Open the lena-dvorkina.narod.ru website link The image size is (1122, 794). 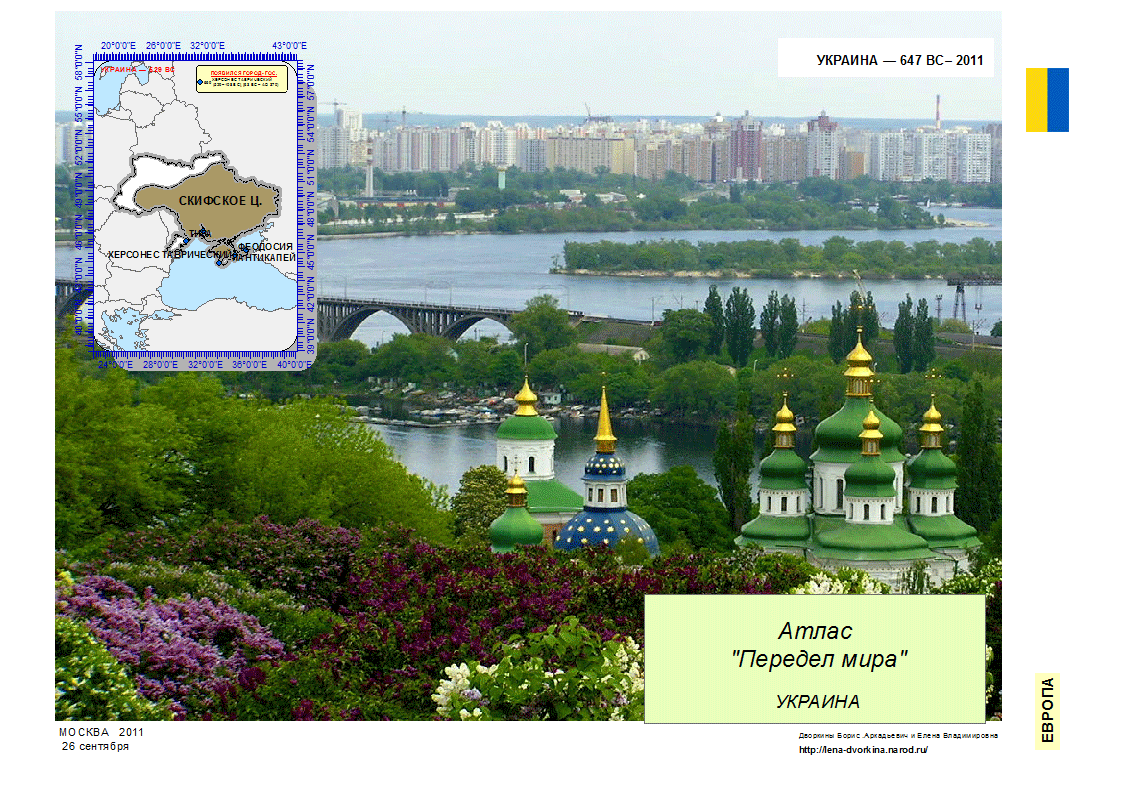click(x=863, y=750)
